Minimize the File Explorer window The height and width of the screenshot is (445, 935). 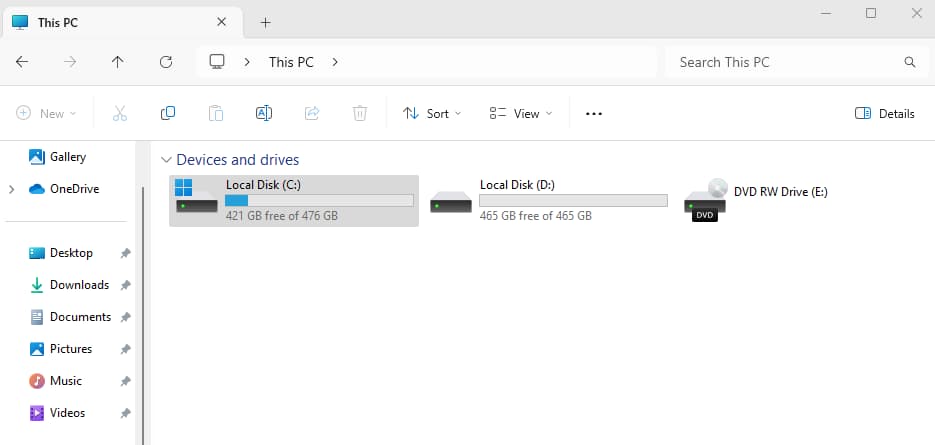tap(826, 13)
